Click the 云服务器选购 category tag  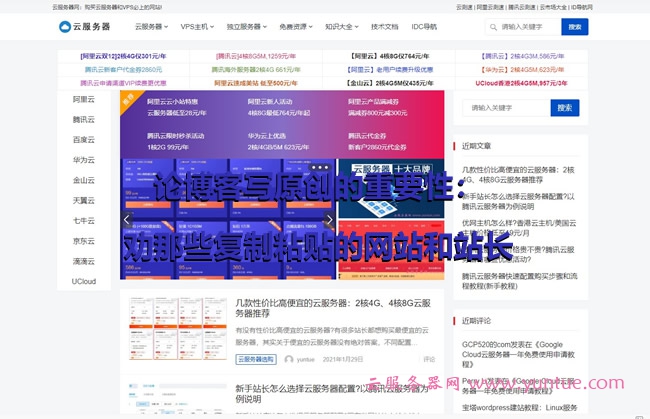pyautogui.click(x=256, y=358)
